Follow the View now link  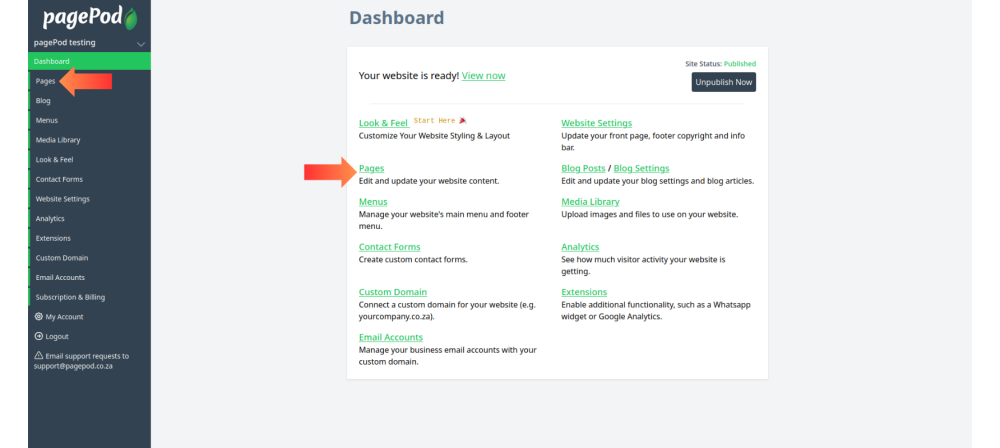[x=483, y=75]
